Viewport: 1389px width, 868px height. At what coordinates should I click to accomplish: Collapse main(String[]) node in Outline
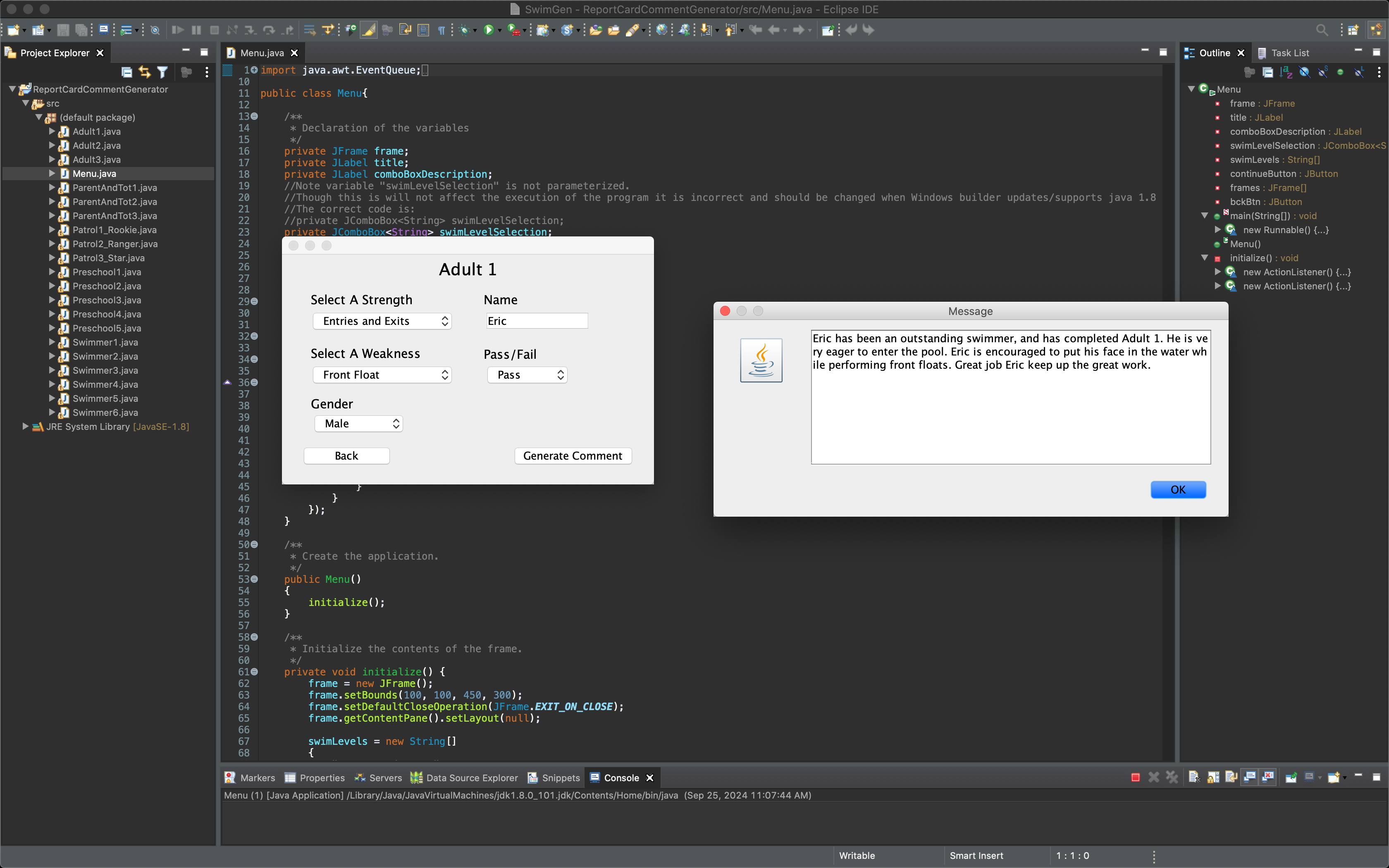point(1205,216)
